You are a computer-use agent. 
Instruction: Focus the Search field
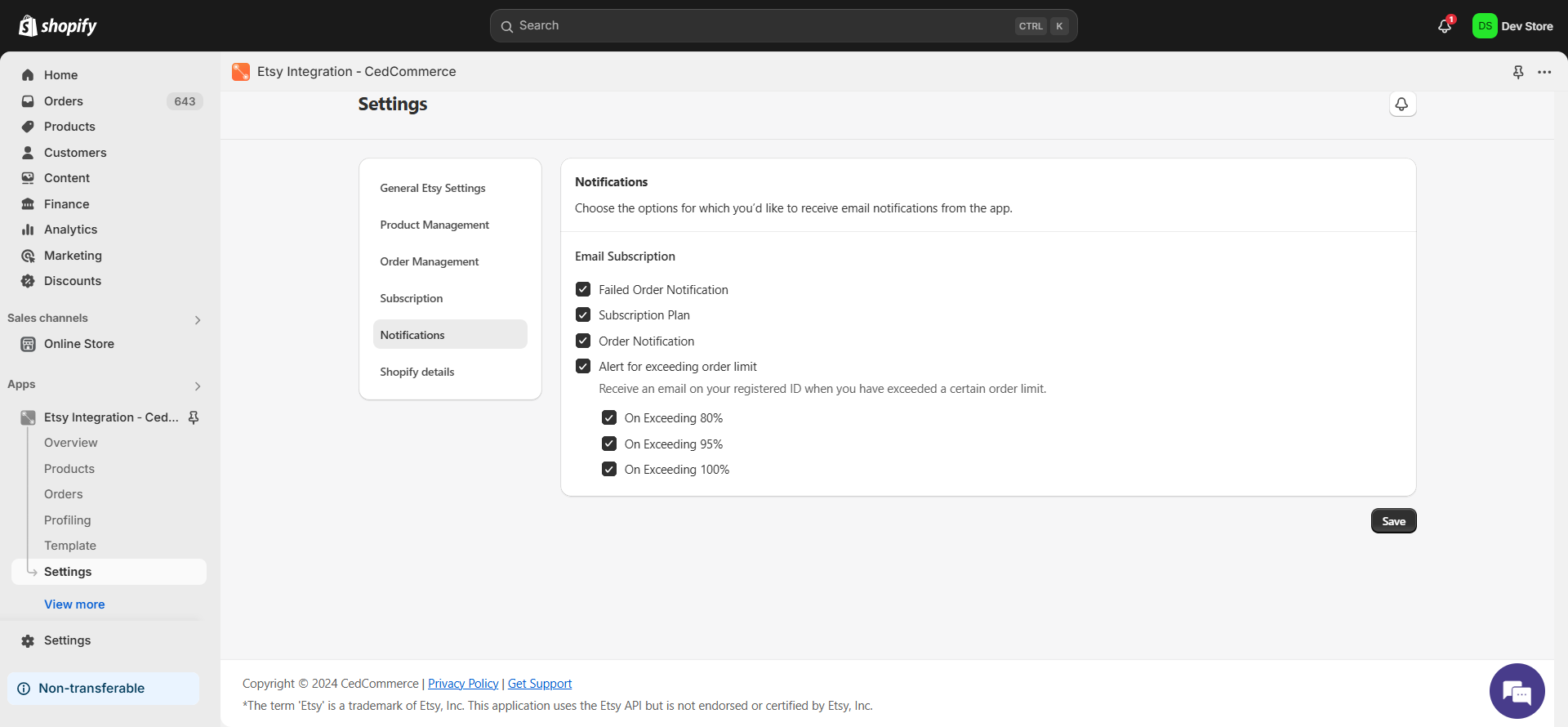(x=783, y=26)
